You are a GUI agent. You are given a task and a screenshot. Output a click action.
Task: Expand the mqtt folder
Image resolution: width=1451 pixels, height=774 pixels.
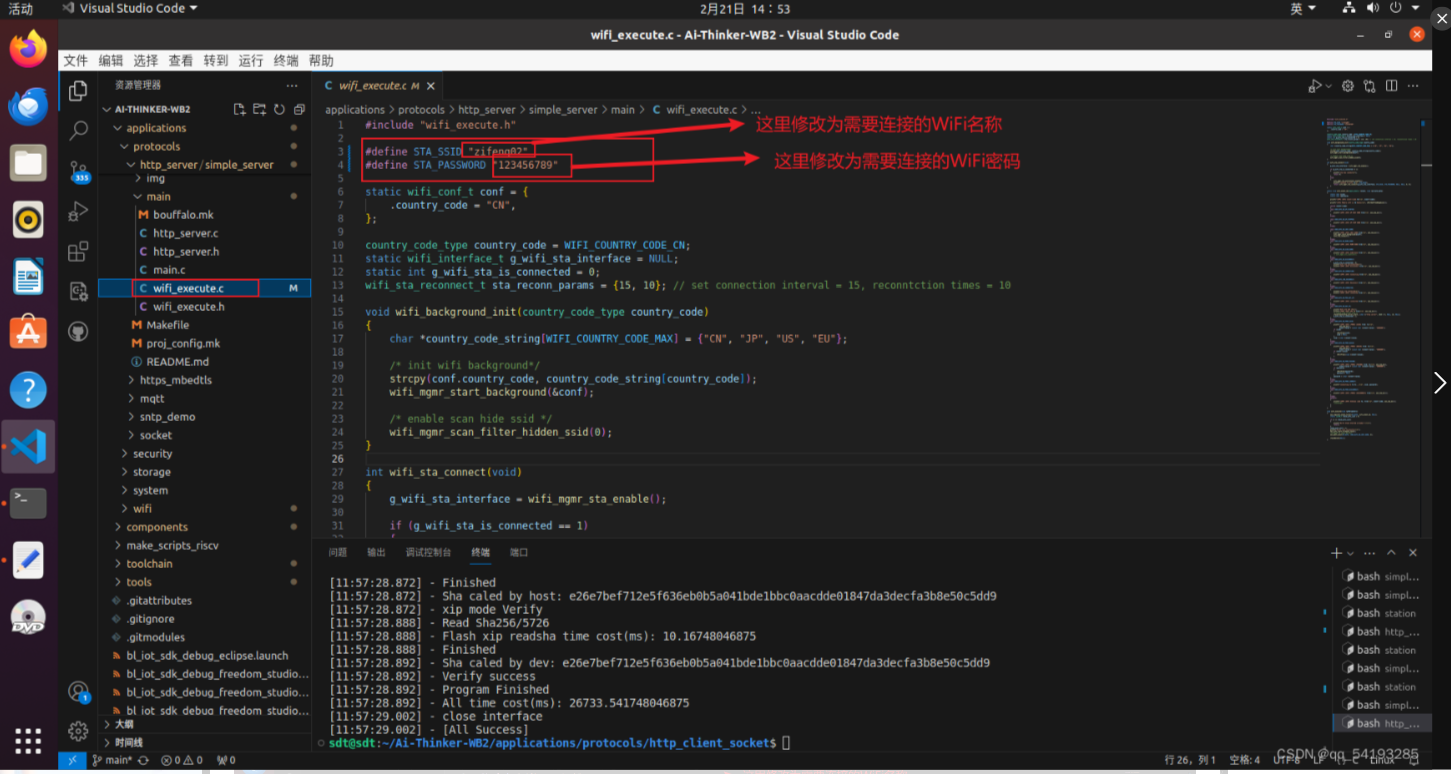coord(205,398)
